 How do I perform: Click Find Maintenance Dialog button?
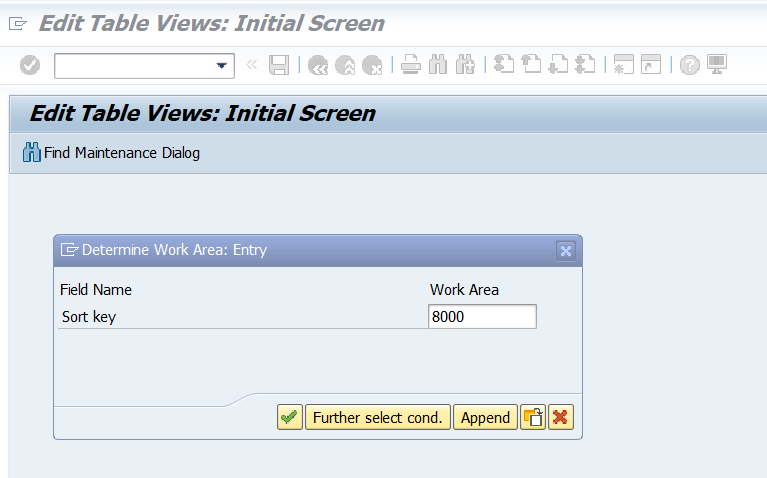tap(112, 153)
